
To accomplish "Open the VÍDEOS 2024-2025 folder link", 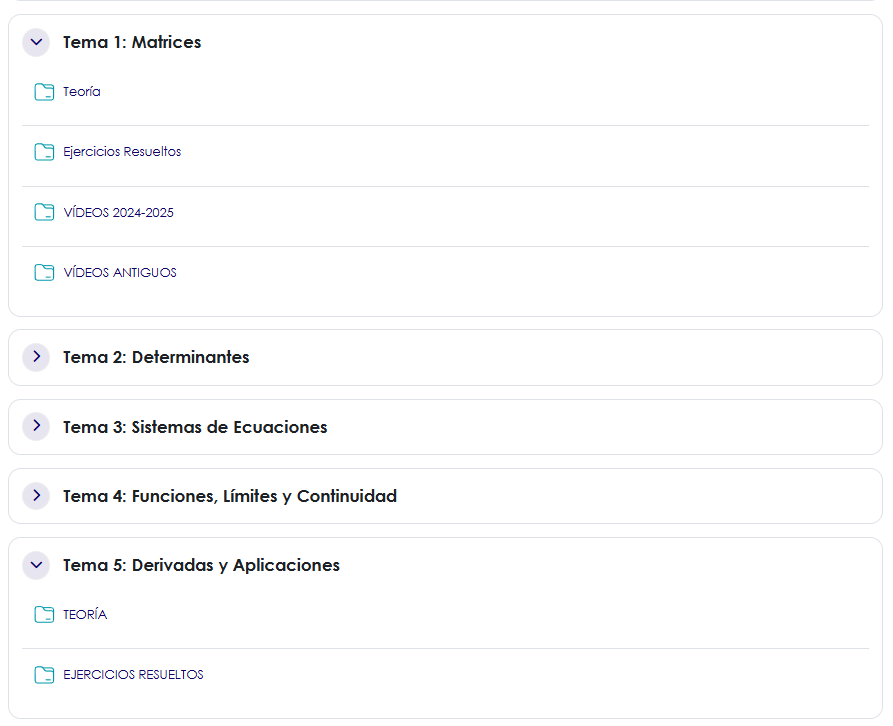I will [x=118, y=213].
